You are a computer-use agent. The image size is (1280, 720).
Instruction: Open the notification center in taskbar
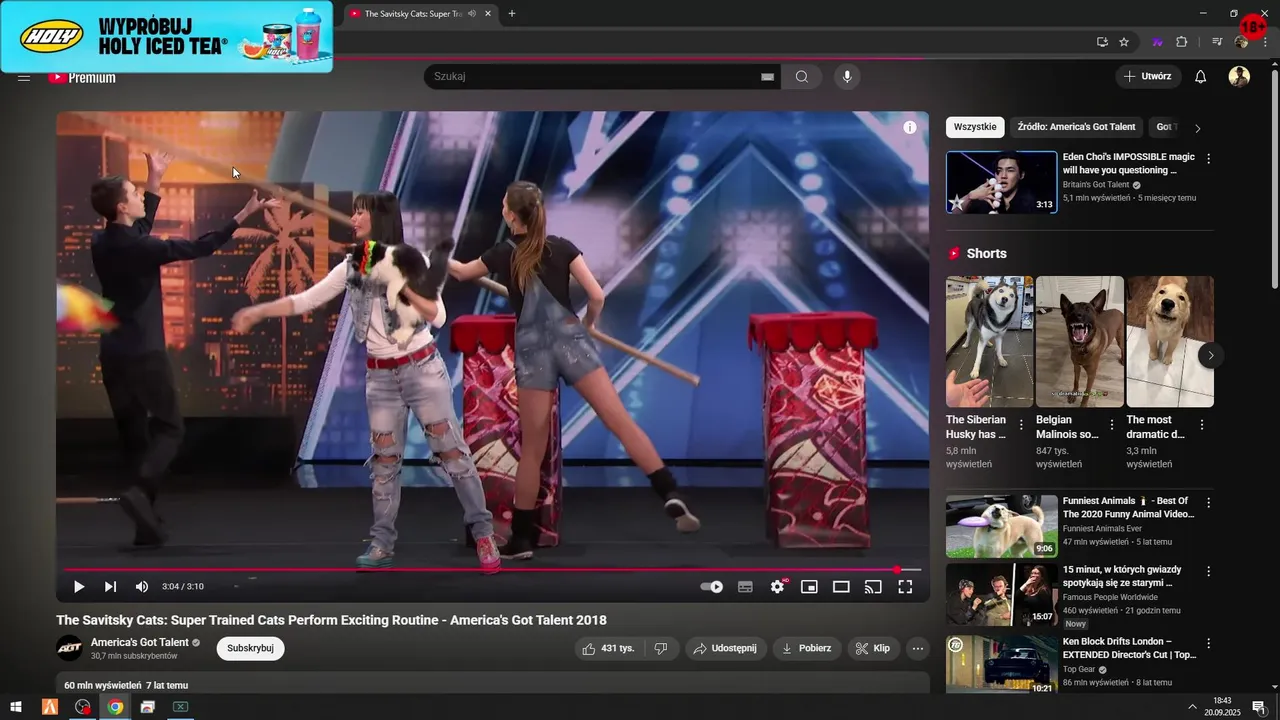point(1259,707)
